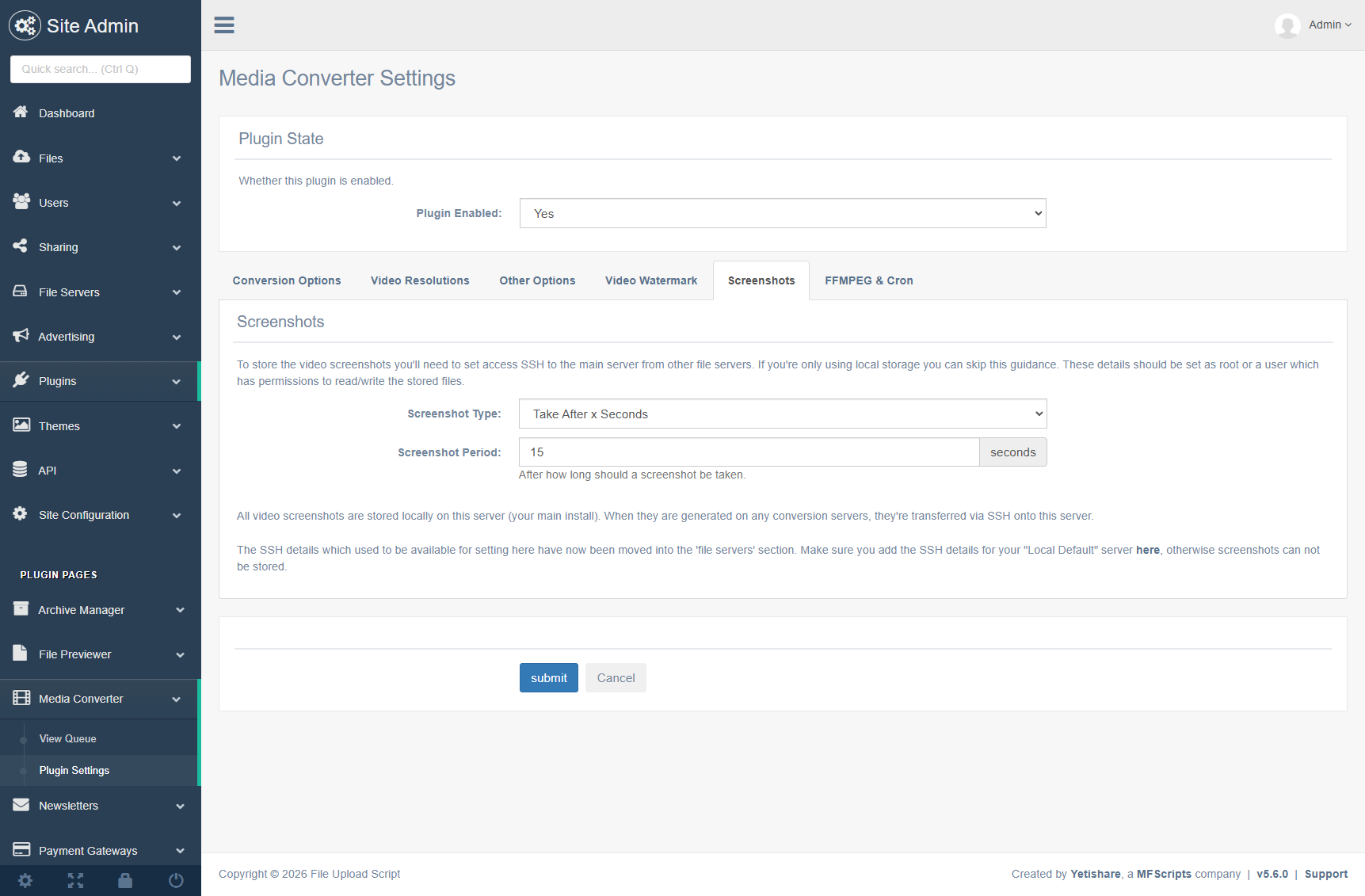This screenshot has height=896, width=1365.
Task: Switch to the FFMPEG & Cron tab
Action: (x=868, y=280)
